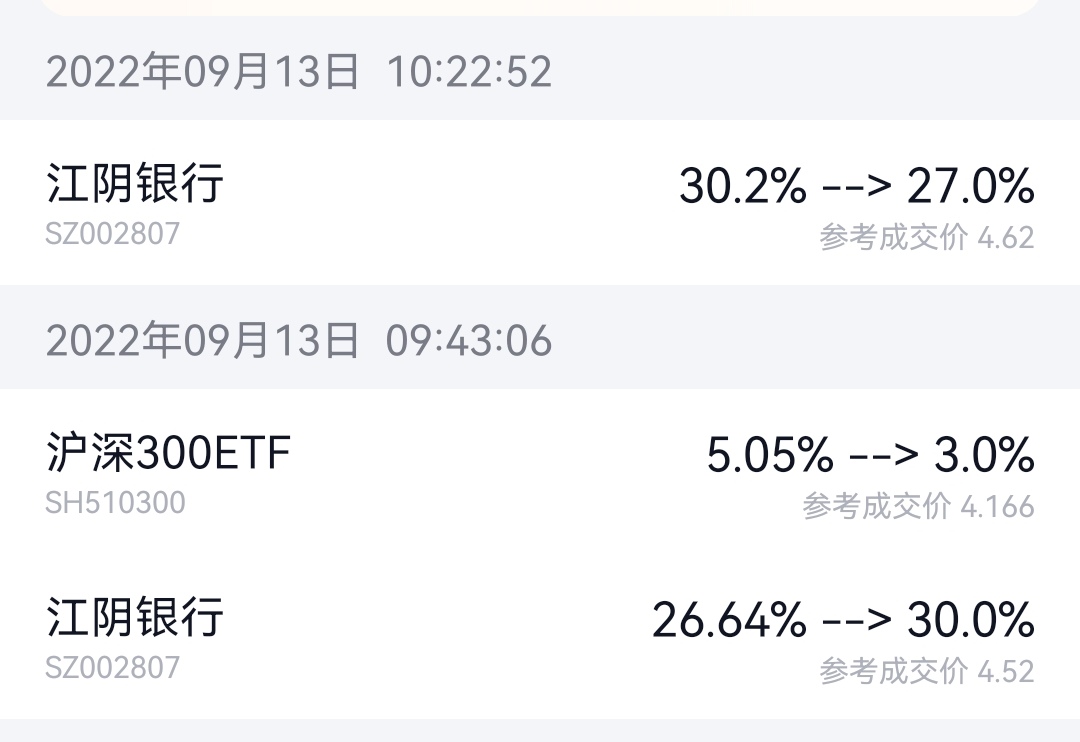Tap the cream-colored card at the top
This screenshot has width=1080, height=742.
click(540, 7)
